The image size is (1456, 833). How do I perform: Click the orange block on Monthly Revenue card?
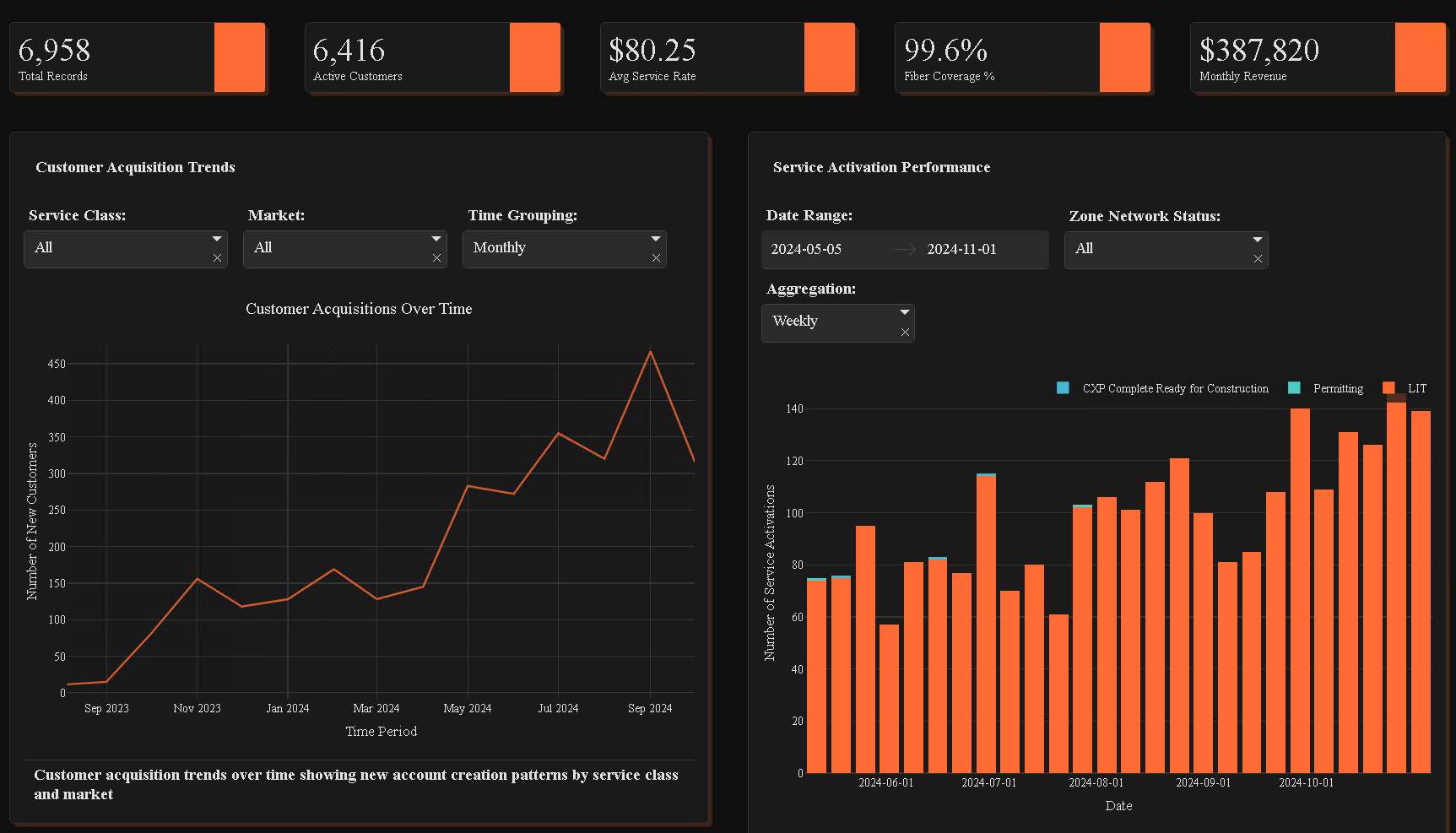(1420, 57)
